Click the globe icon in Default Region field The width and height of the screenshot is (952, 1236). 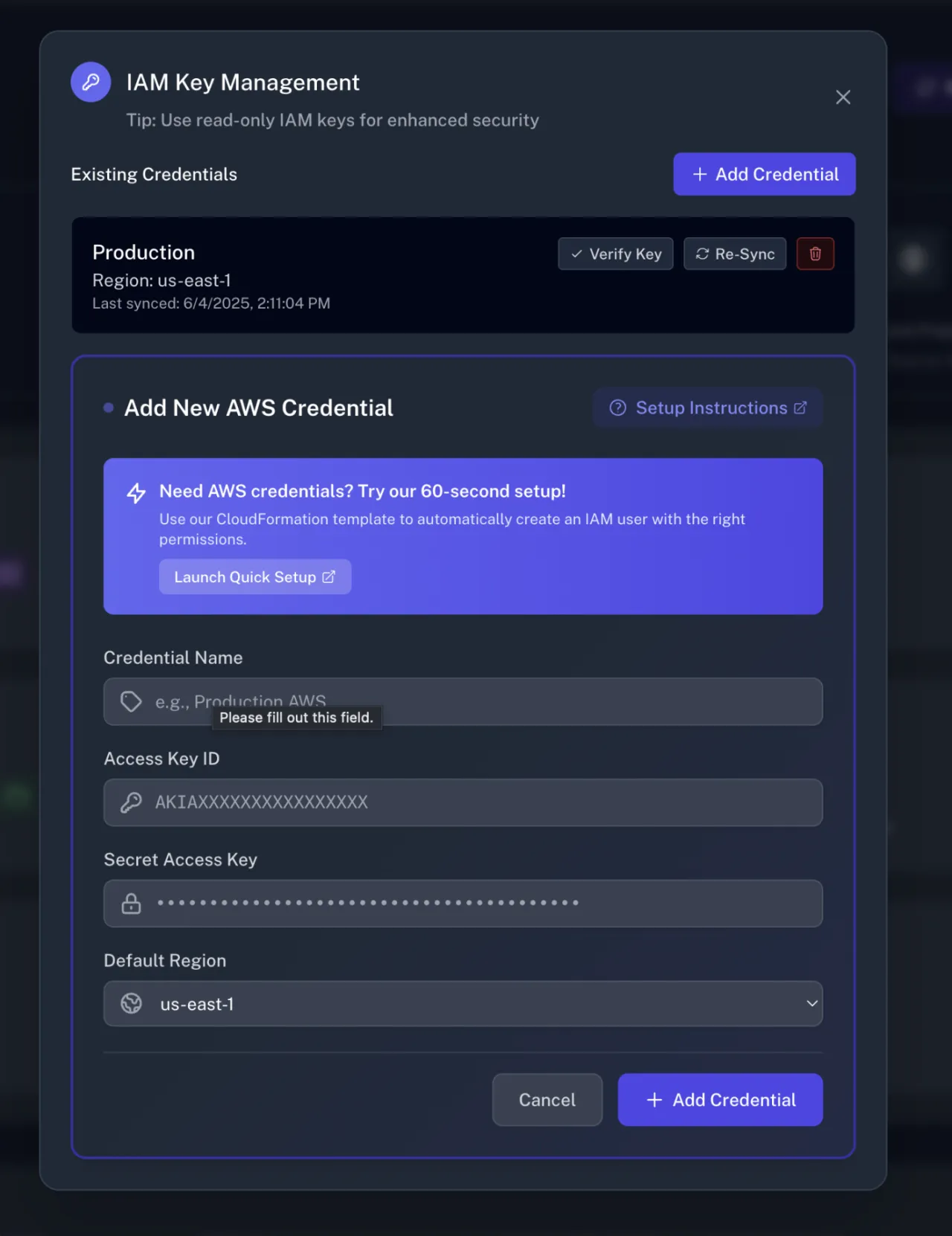[x=132, y=1004]
